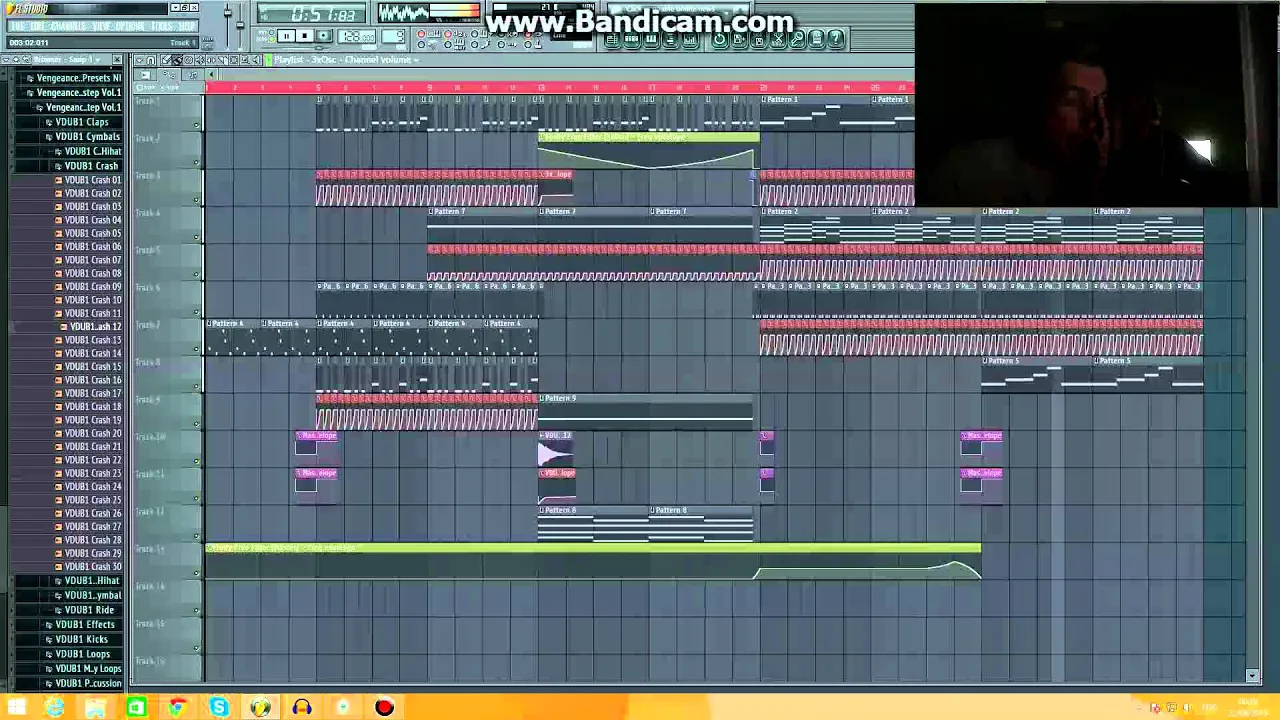Open the EDIT menu
Viewport: 1280px width, 720px height.
(x=37, y=26)
